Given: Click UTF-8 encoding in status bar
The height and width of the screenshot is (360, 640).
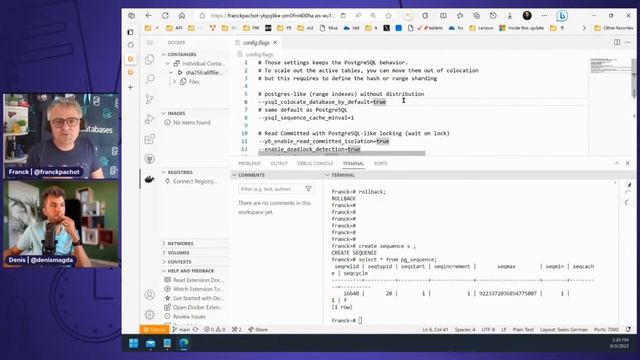Looking at the screenshot, I should 488,329.
